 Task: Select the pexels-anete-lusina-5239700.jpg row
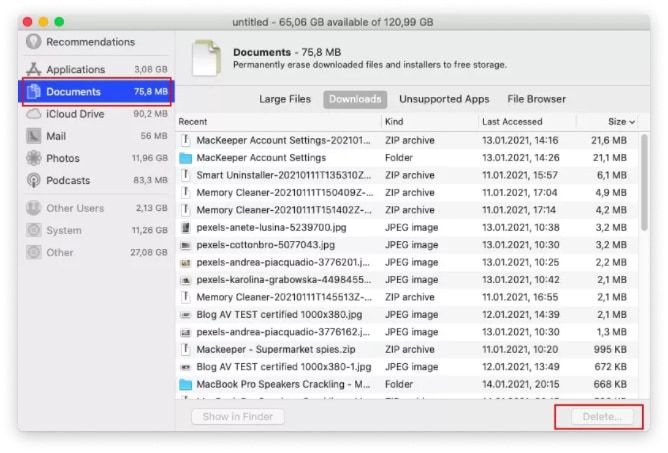(x=407, y=228)
